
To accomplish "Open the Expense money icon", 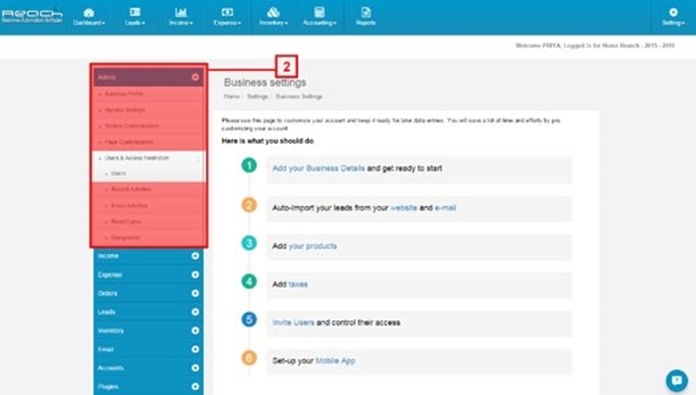I will [x=227, y=12].
